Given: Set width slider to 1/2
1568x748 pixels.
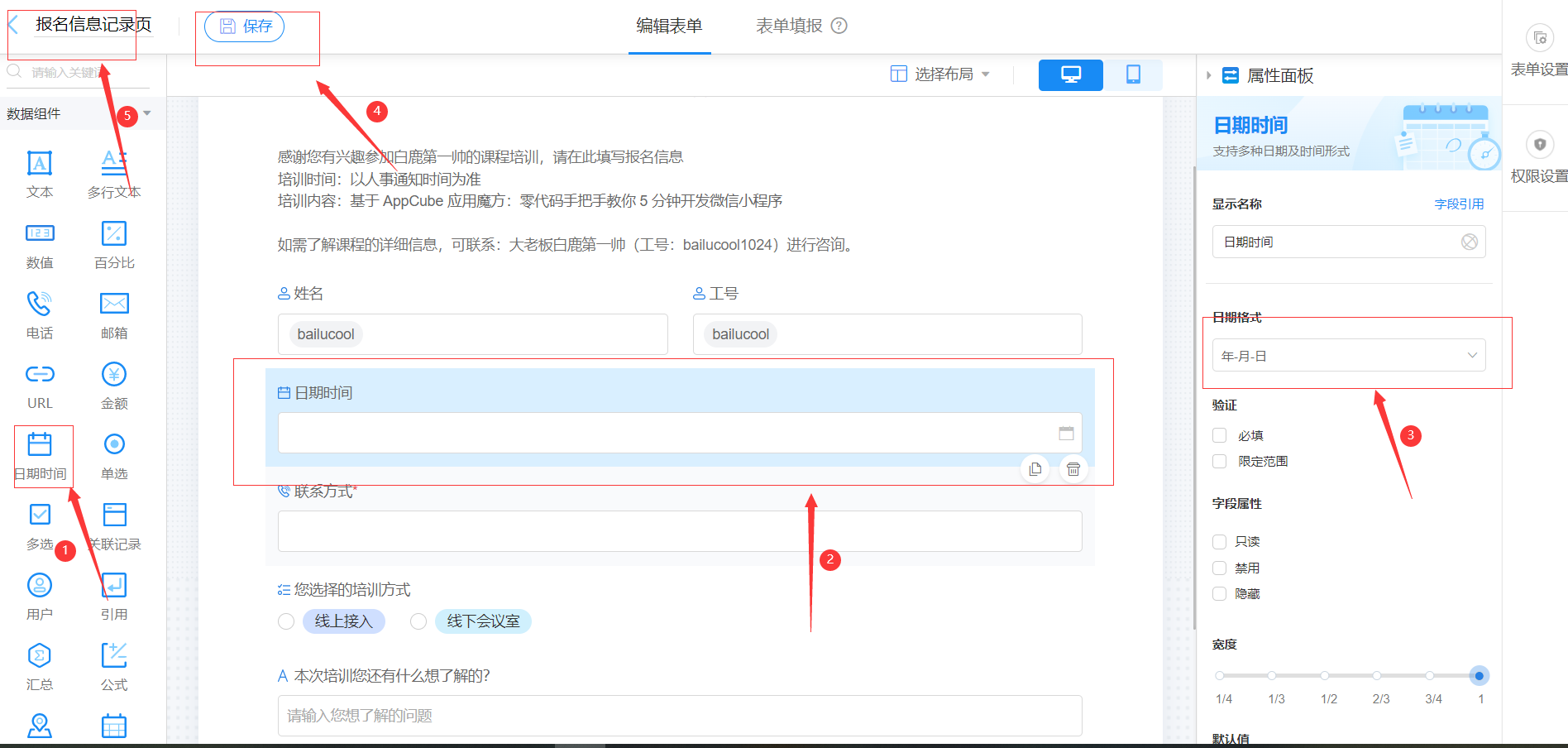Looking at the screenshot, I should [1325, 676].
